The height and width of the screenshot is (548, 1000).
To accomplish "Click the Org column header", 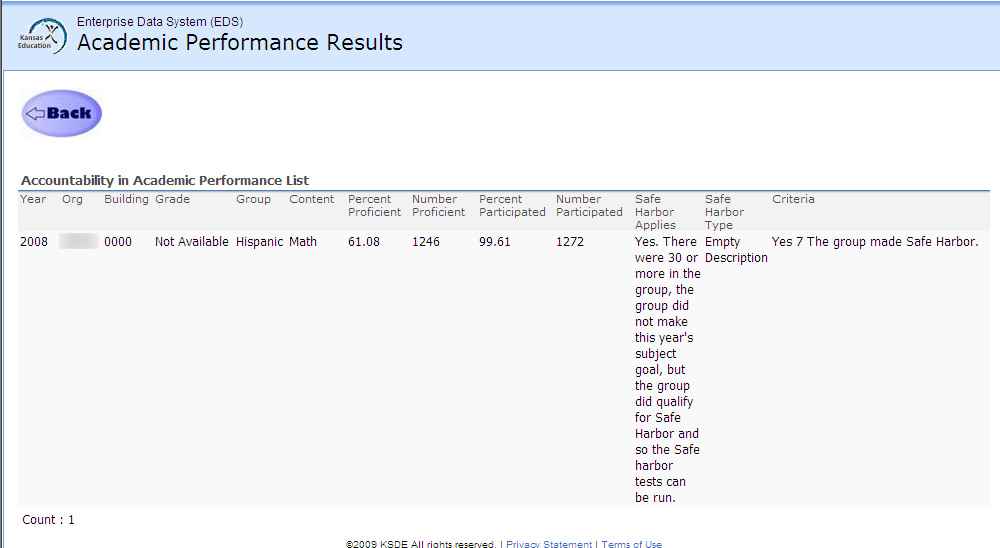I will pos(72,199).
